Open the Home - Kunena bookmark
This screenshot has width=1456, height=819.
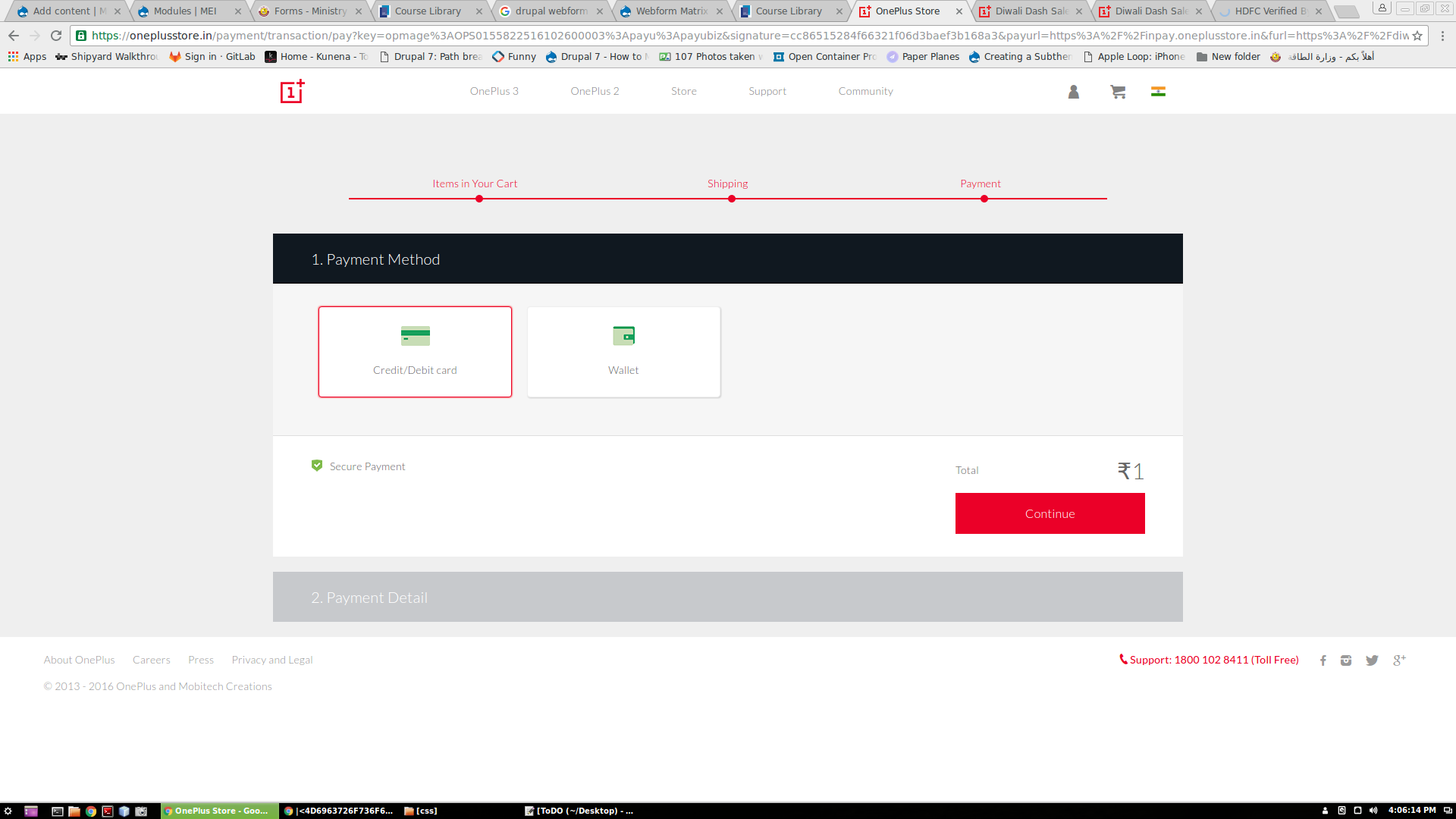coord(316,57)
